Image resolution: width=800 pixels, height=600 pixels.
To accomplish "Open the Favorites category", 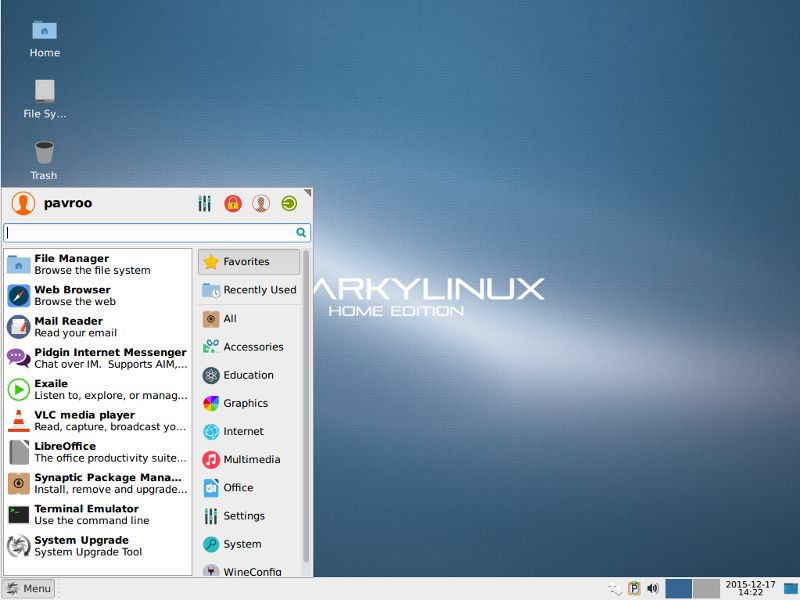I will coord(248,262).
